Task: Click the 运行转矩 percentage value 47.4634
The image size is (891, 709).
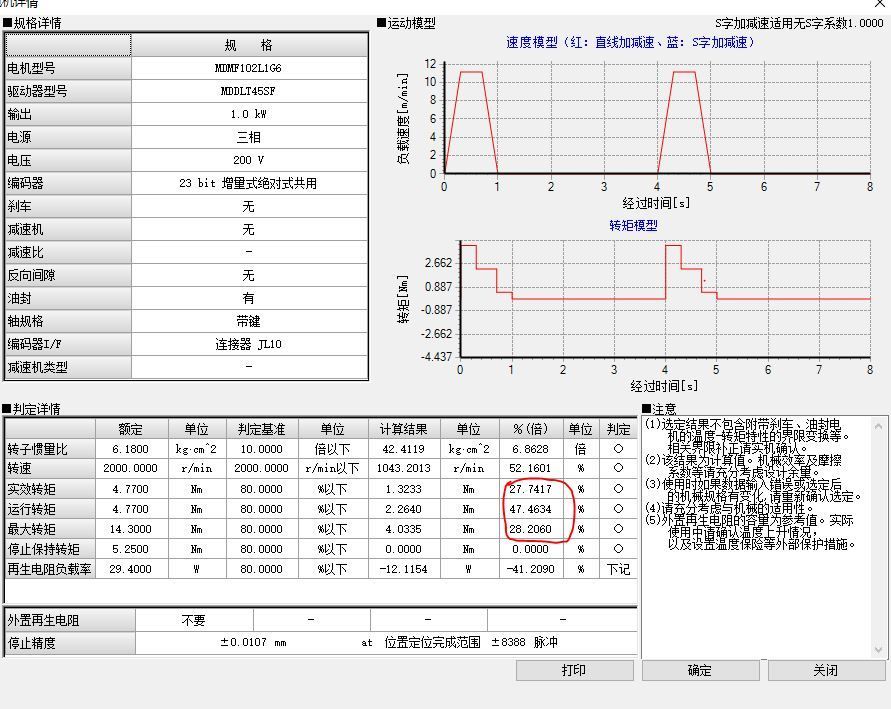Action: (x=531, y=509)
